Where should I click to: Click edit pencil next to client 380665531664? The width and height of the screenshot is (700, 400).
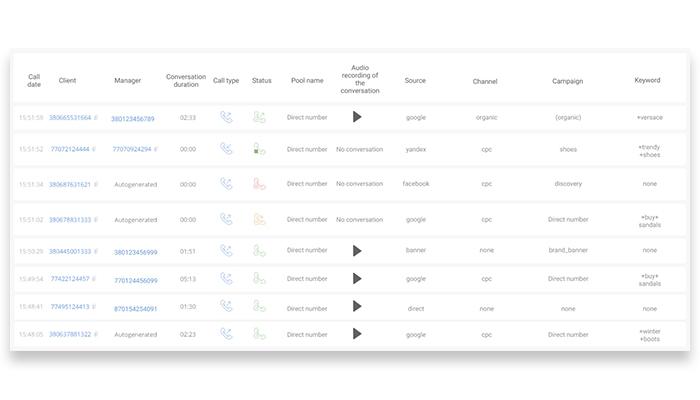[96, 118]
